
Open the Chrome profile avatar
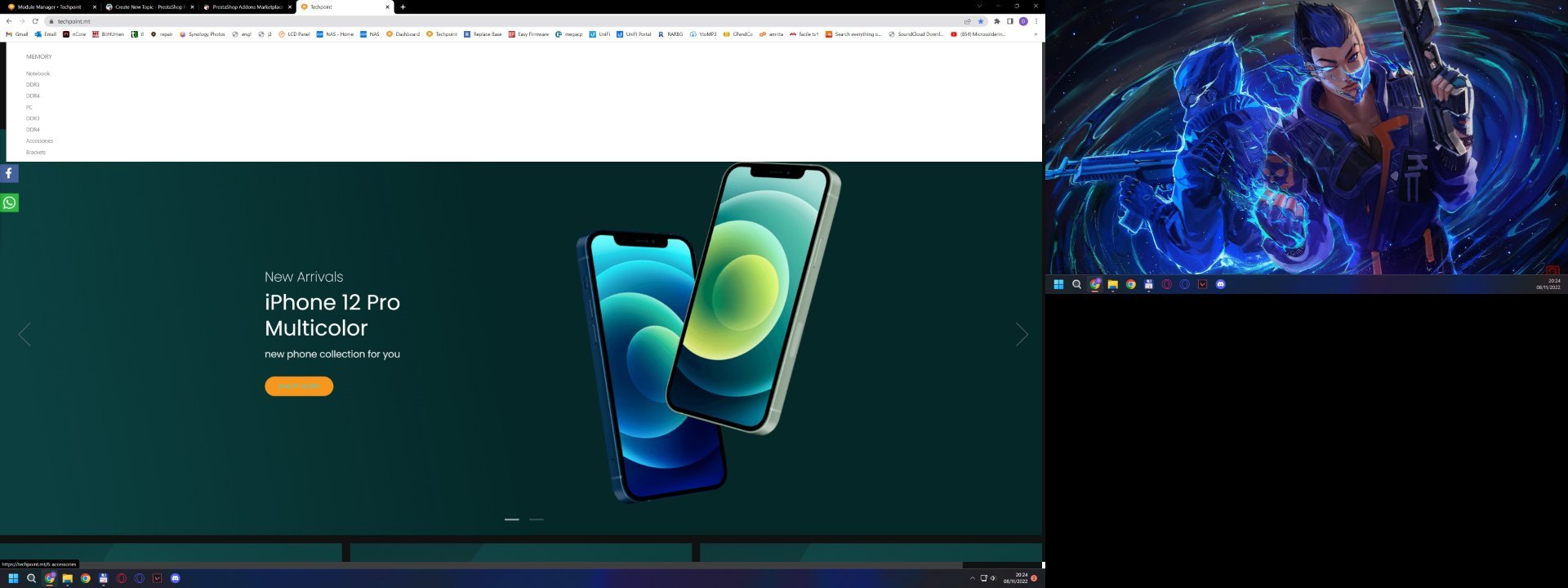(1023, 21)
